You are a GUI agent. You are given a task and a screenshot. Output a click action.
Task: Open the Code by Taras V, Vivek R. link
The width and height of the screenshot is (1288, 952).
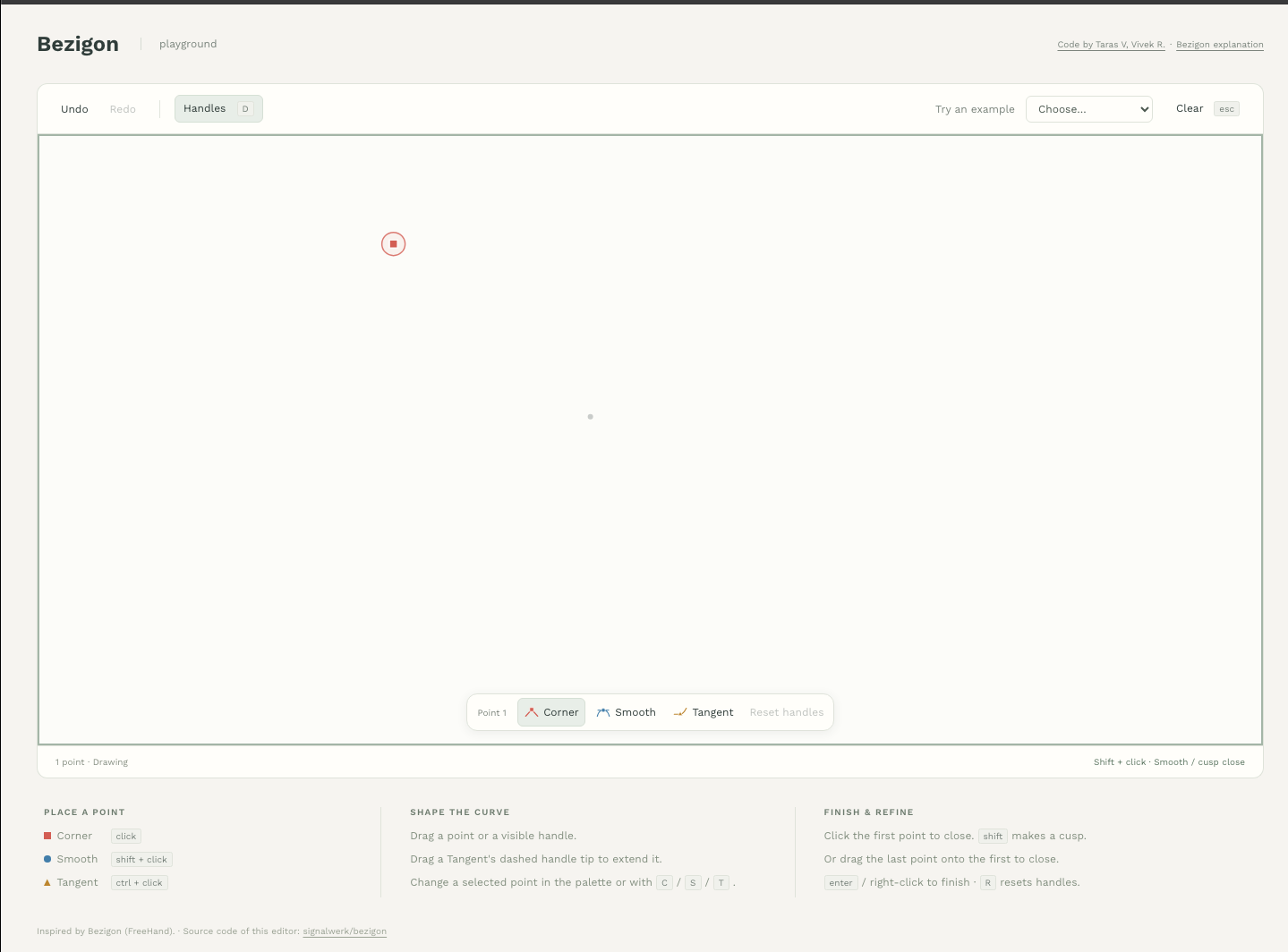(1111, 45)
